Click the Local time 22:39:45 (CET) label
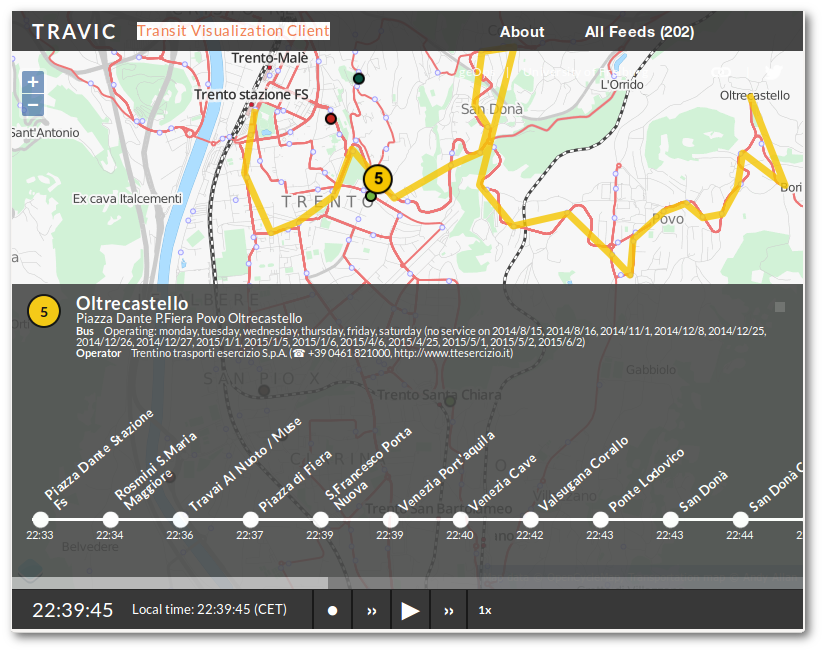This screenshot has height=652, width=824. pos(209,609)
